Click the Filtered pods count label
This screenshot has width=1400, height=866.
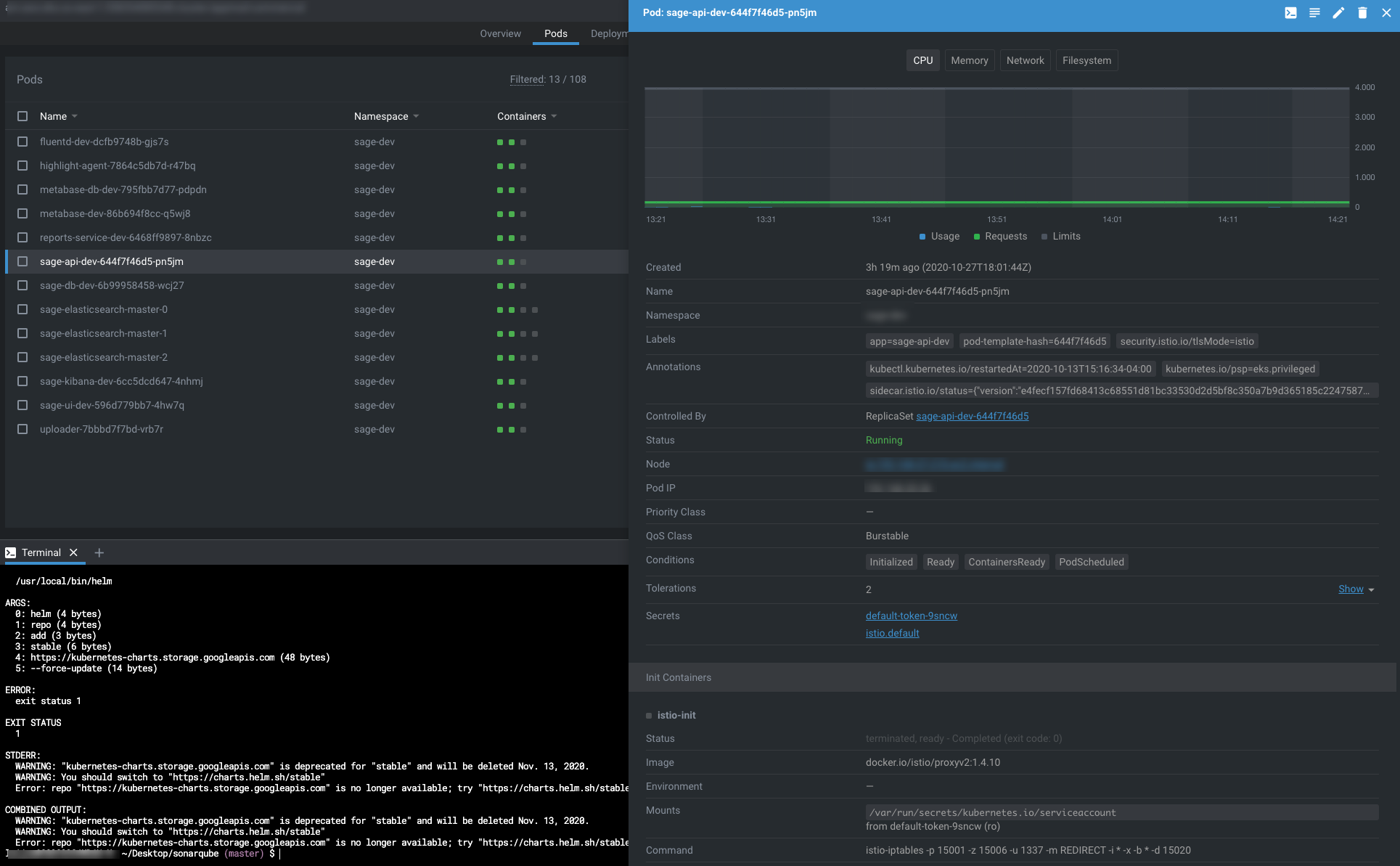pyautogui.click(x=547, y=79)
